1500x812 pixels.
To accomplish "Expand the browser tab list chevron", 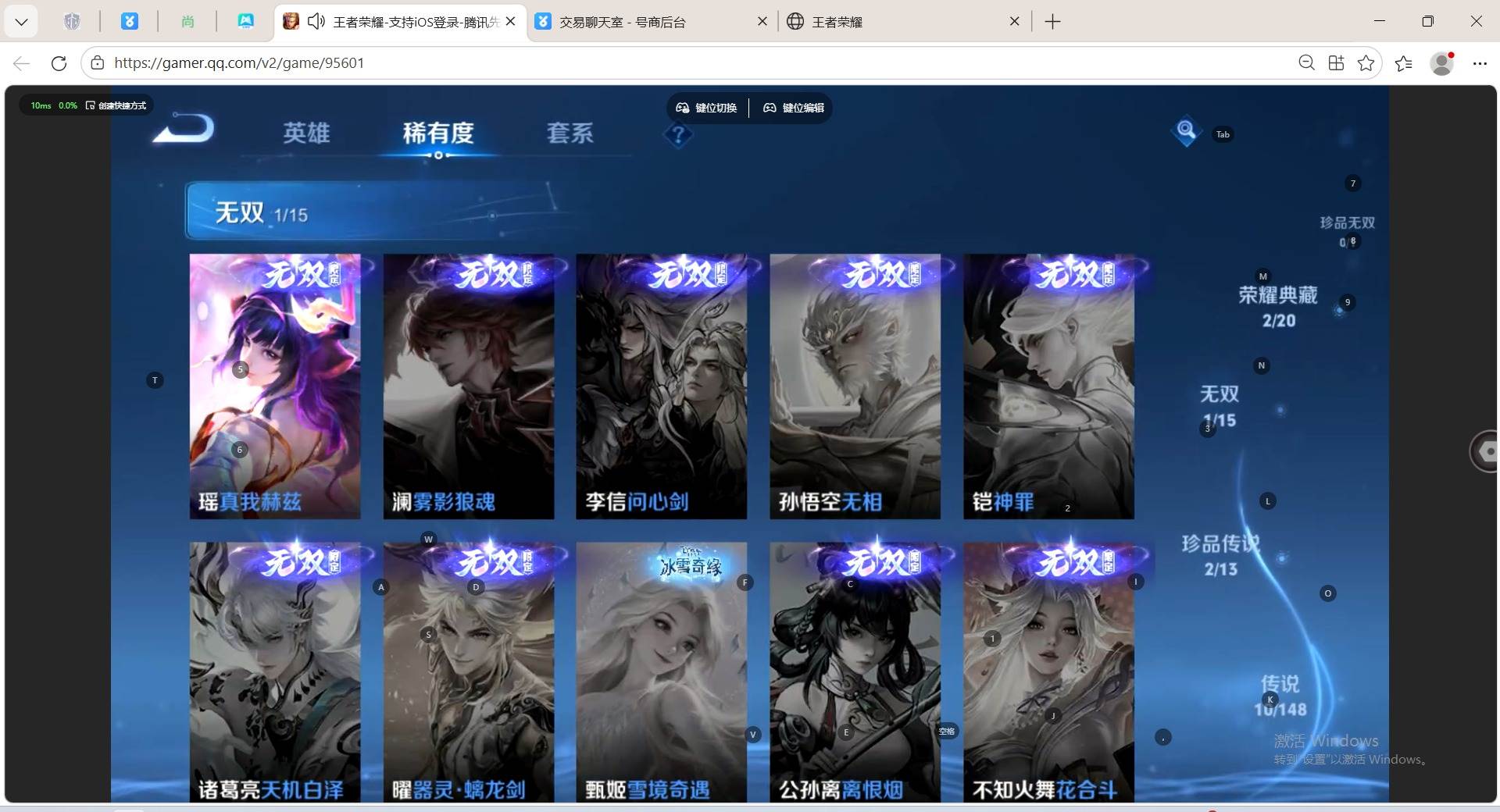I will pos(21,22).
